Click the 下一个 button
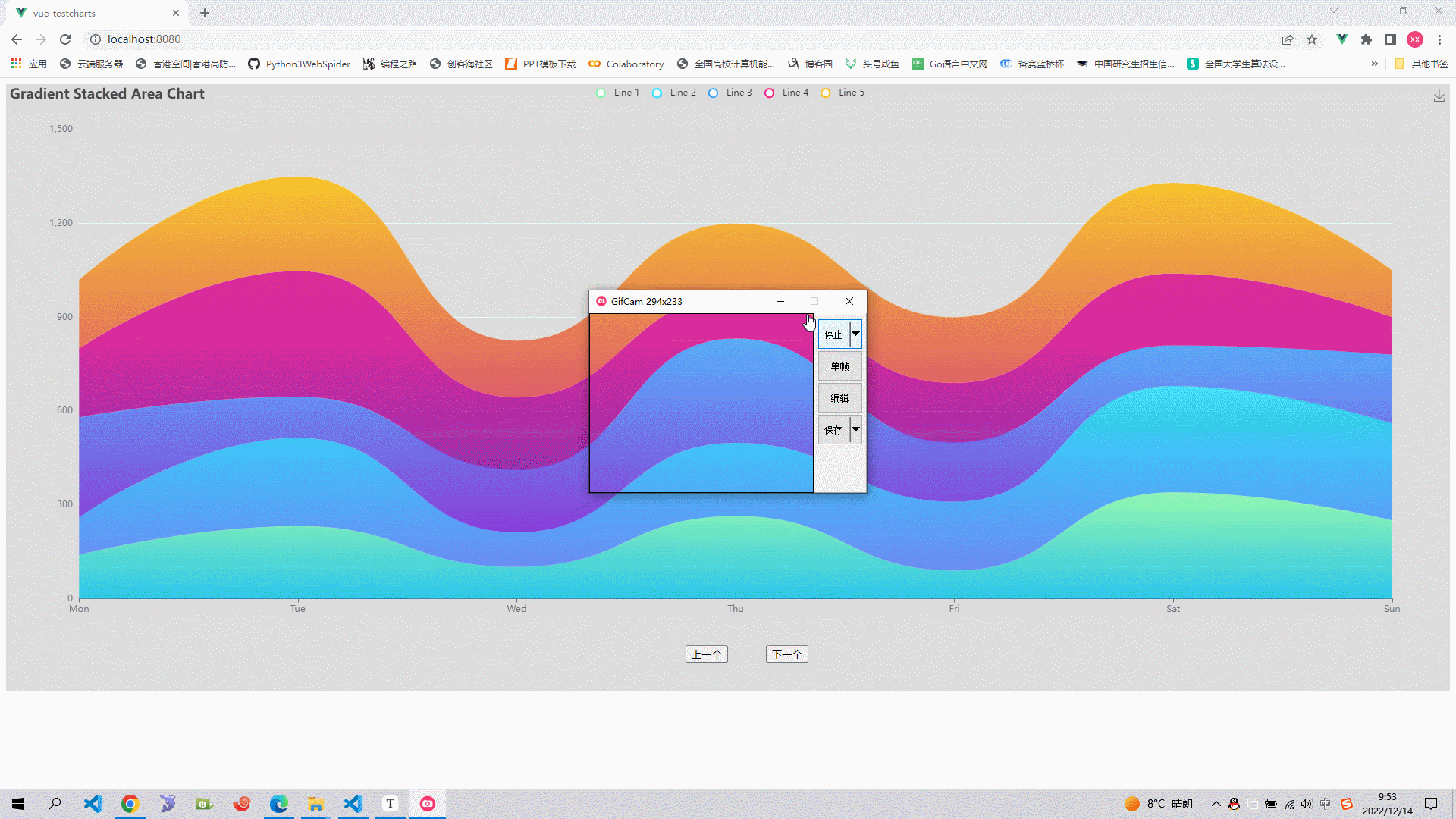Viewport: 1456px width, 819px height. point(786,654)
